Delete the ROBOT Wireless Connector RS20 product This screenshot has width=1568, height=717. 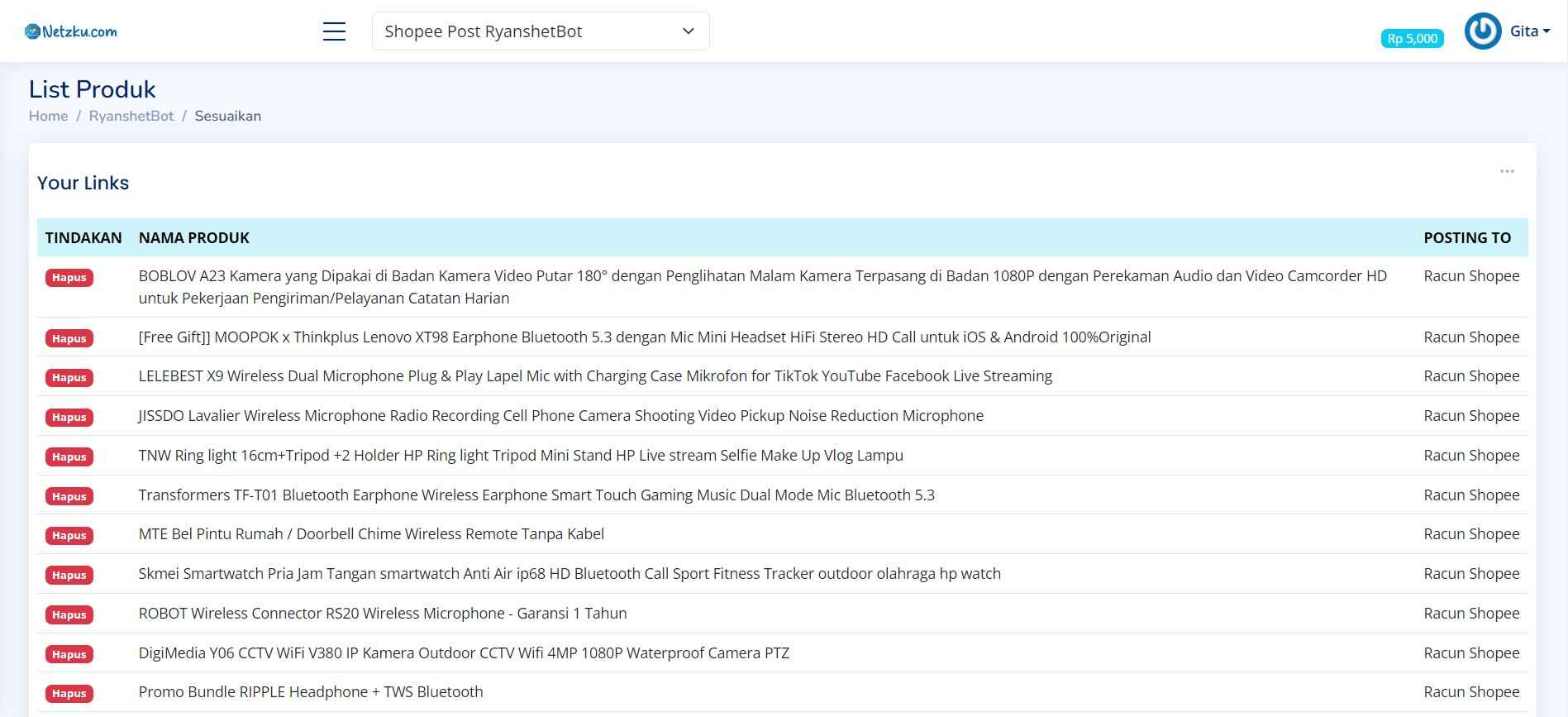coord(69,614)
